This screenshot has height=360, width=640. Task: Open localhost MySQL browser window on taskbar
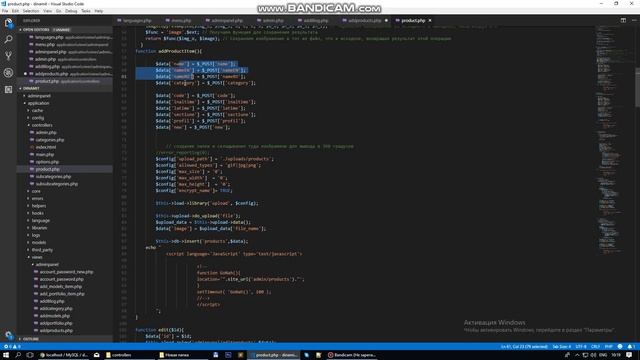click(64, 355)
